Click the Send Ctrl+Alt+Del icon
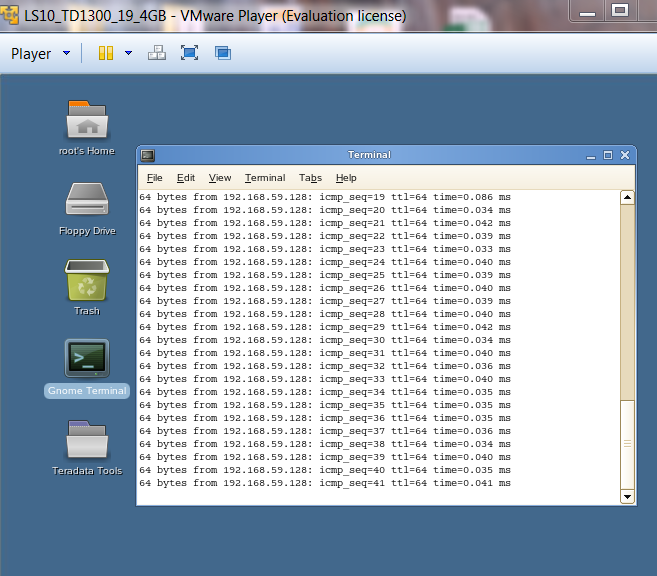Image resolution: width=657 pixels, height=576 pixels. point(157,54)
